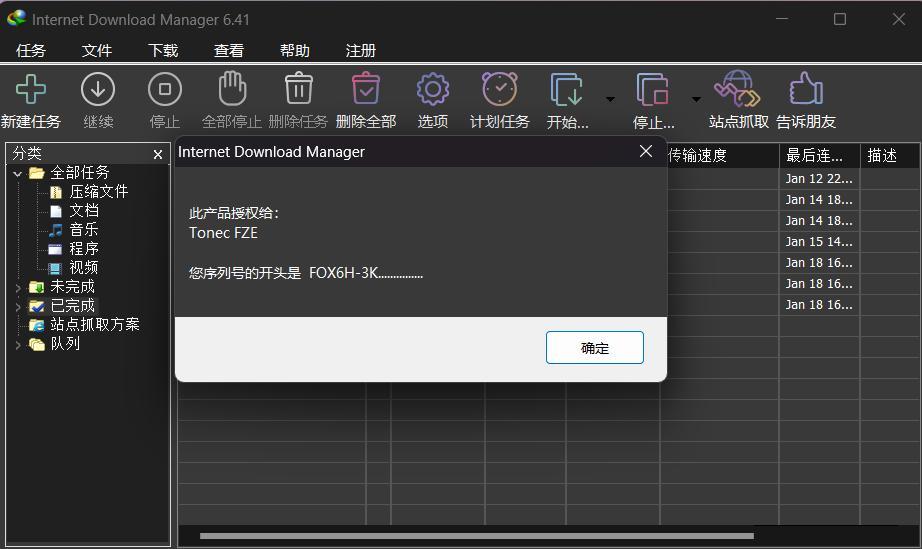Click the 全部停止 hand icon
Viewport: 922px width, 549px height.
pos(232,88)
